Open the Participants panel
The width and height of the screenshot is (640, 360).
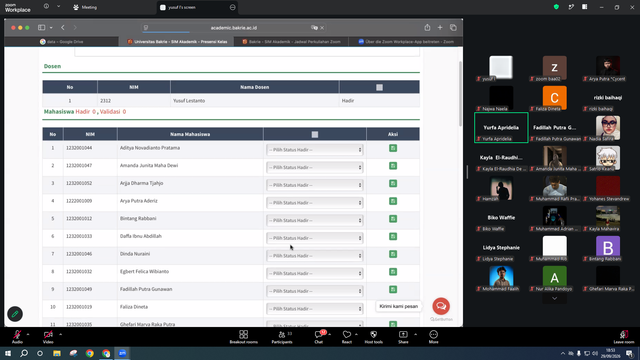click(282, 334)
